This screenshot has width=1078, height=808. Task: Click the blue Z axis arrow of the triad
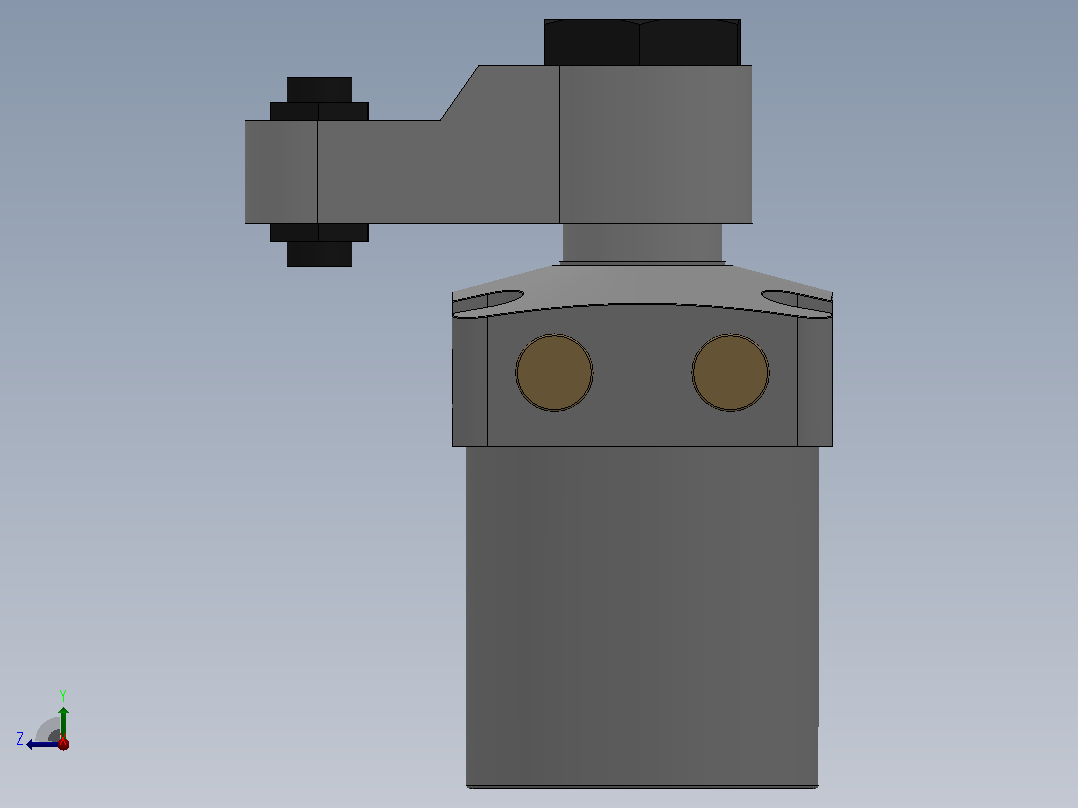(x=41, y=744)
